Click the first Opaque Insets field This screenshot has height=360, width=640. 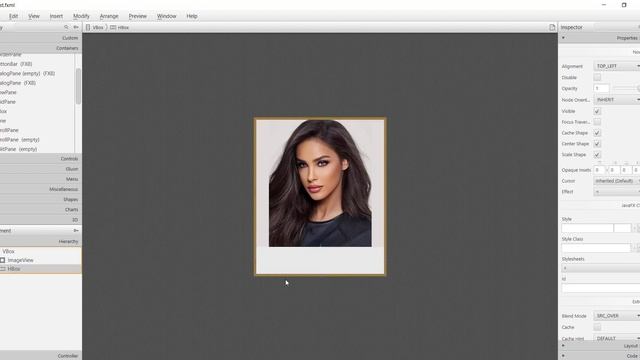599,170
